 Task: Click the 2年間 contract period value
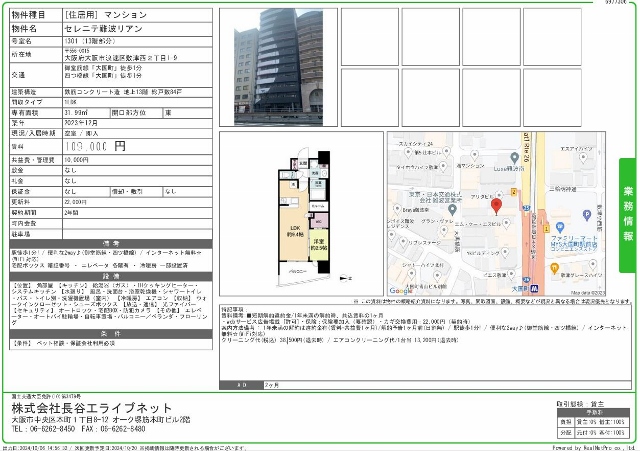(71, 213)
